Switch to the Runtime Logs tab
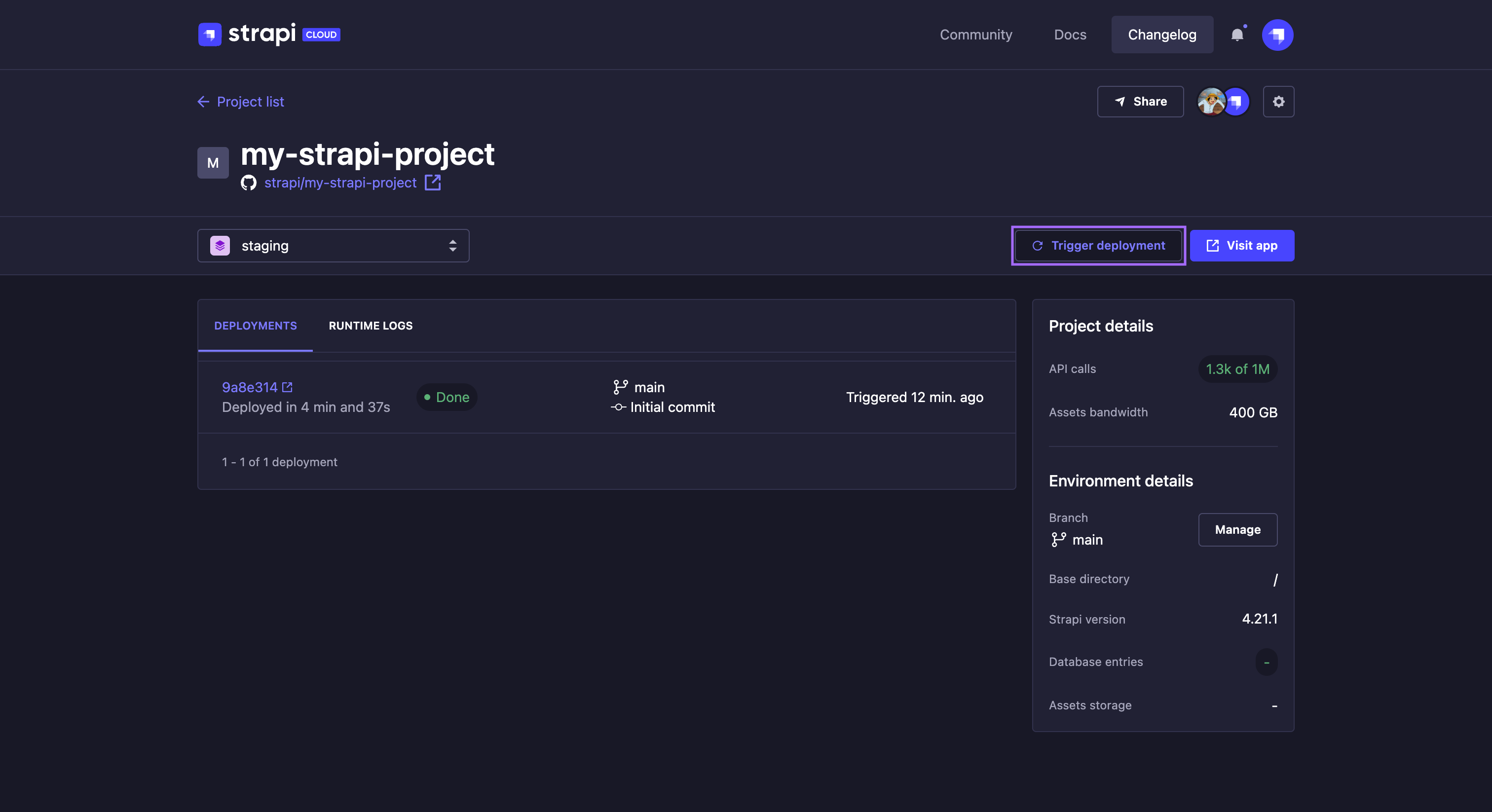Image resolution: width=1492 pixels, height=812 pixels. 370,325
